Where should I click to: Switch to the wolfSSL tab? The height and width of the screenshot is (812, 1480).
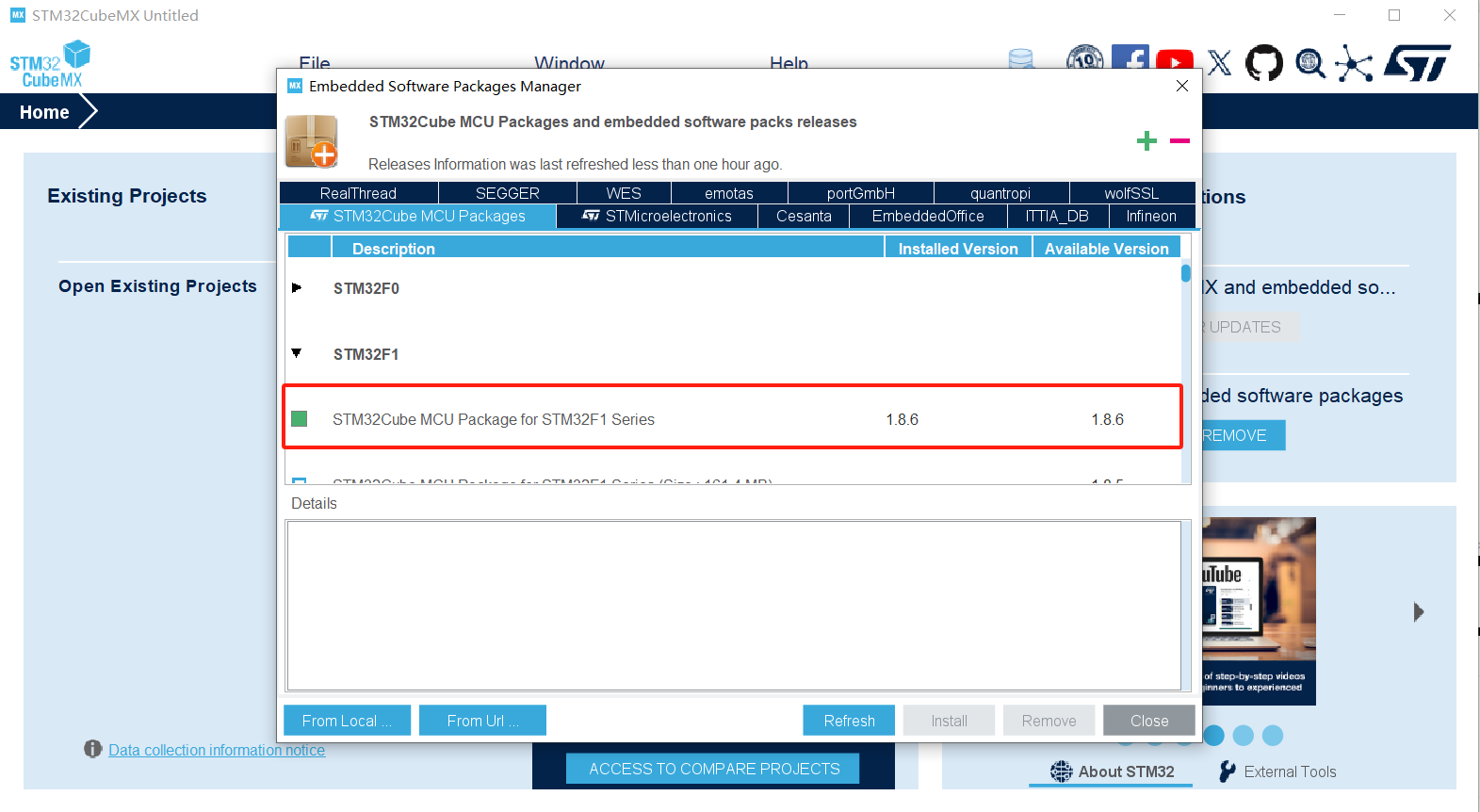tap(1131, 193)
